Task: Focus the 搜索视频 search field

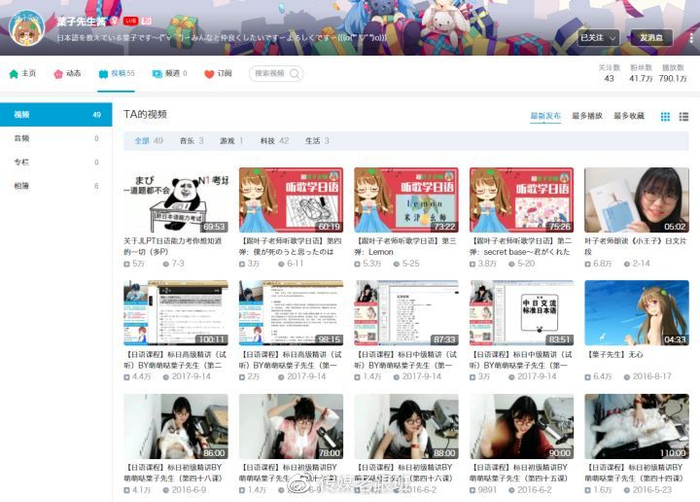Action: (270, 74)
